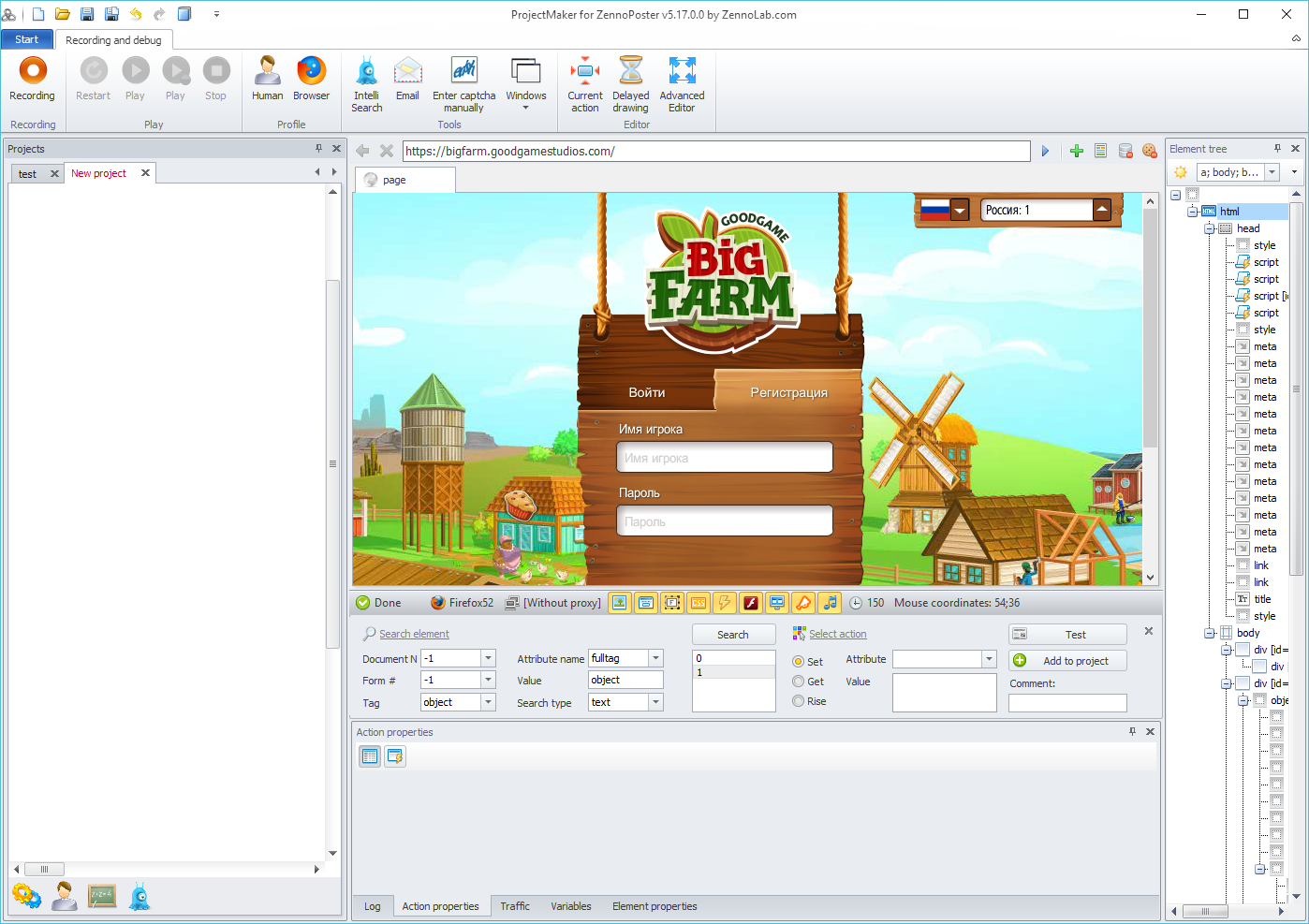Image resolution: width=1309 pixels, height=924 pixels.
Task: Click the green plus icon near address bar
Action: 1077,151
